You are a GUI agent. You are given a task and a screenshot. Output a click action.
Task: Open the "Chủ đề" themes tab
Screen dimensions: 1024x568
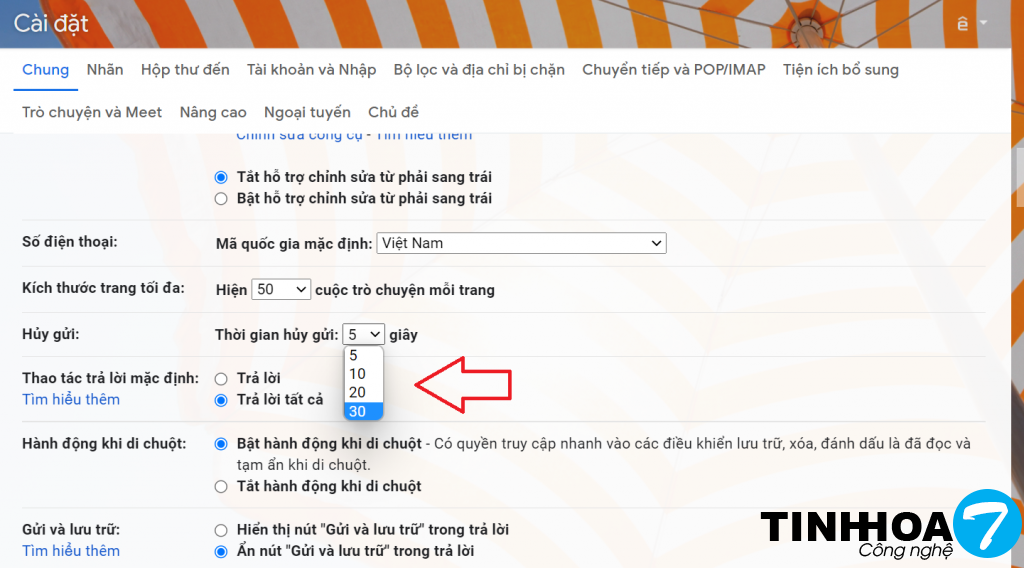tap(393, 112)
